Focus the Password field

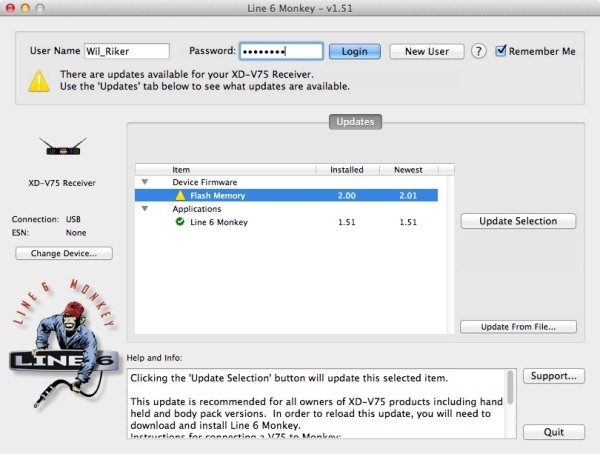point(281,51)
